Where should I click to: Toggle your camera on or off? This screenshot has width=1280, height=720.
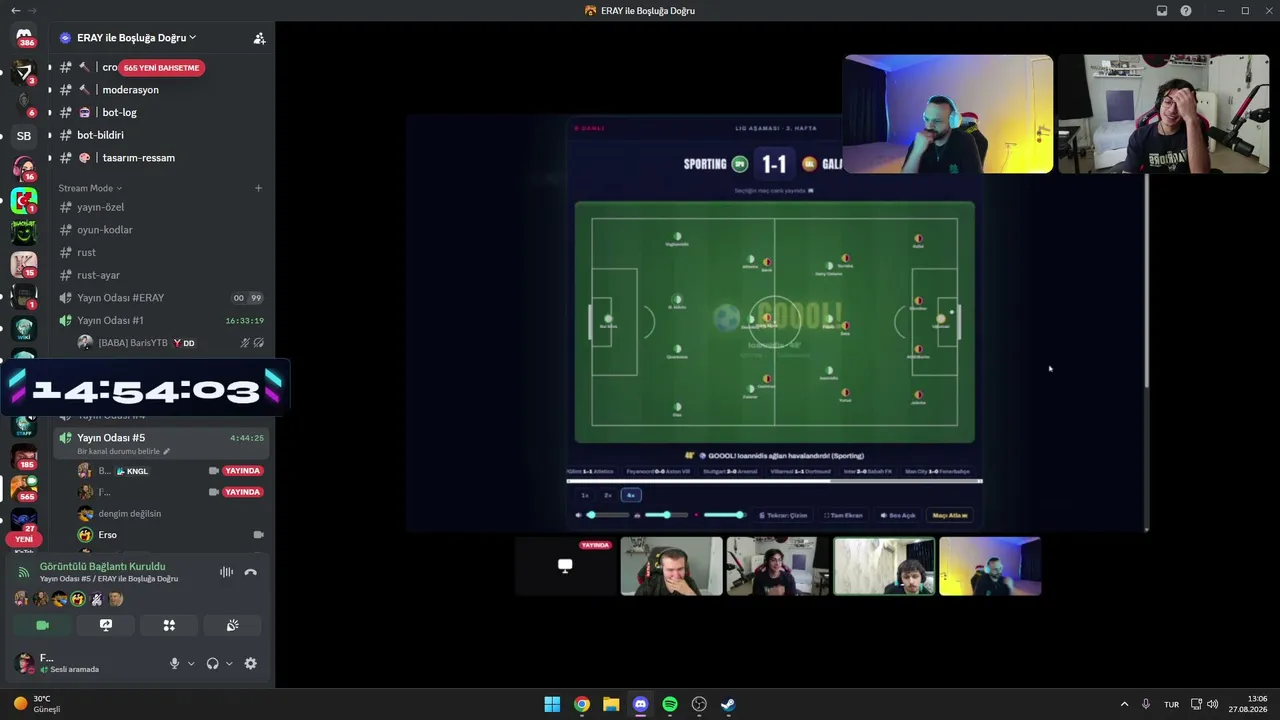coord(42,625)
